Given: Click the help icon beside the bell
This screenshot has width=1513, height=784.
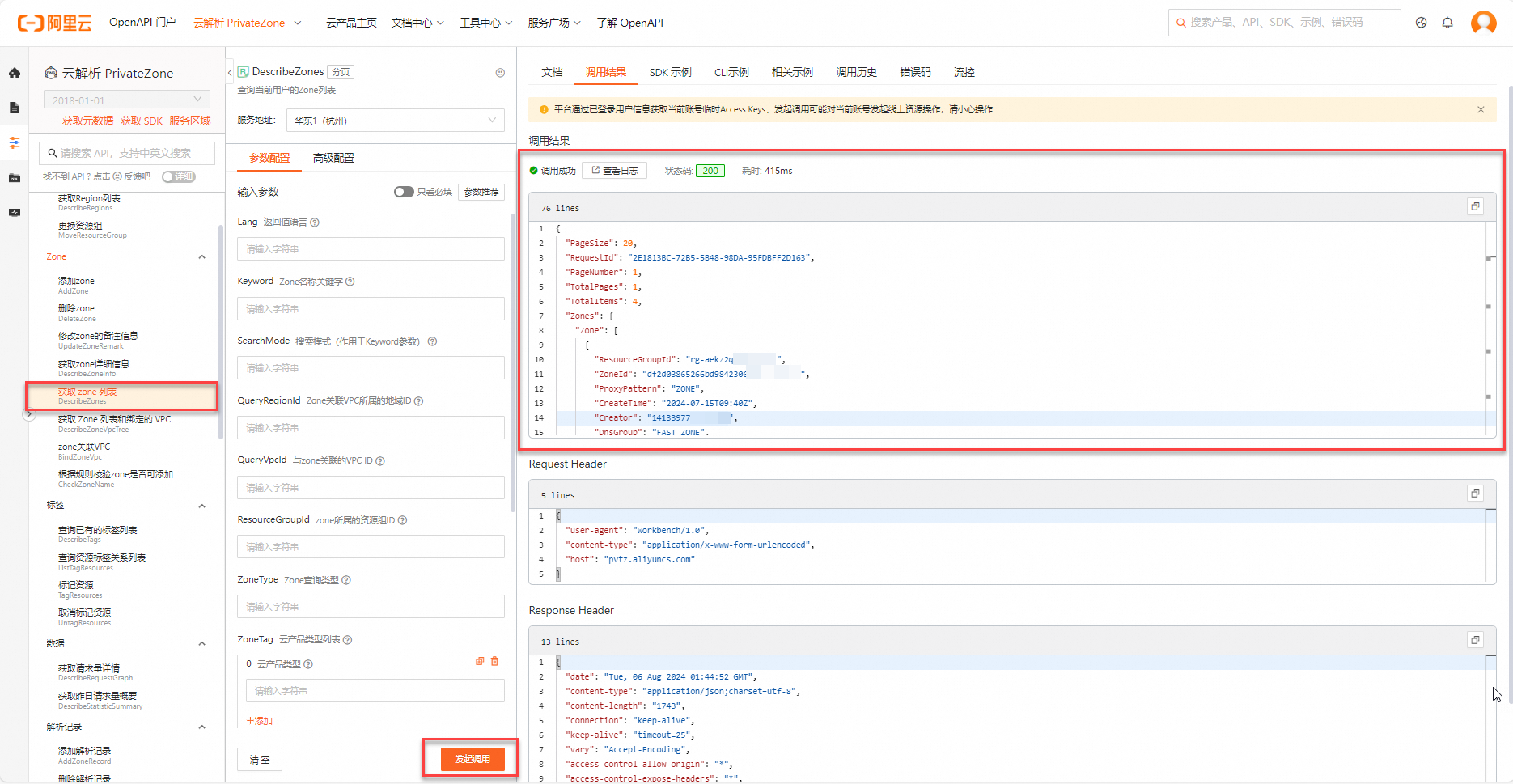Looking at the screenshot, I should point(1421,23).
